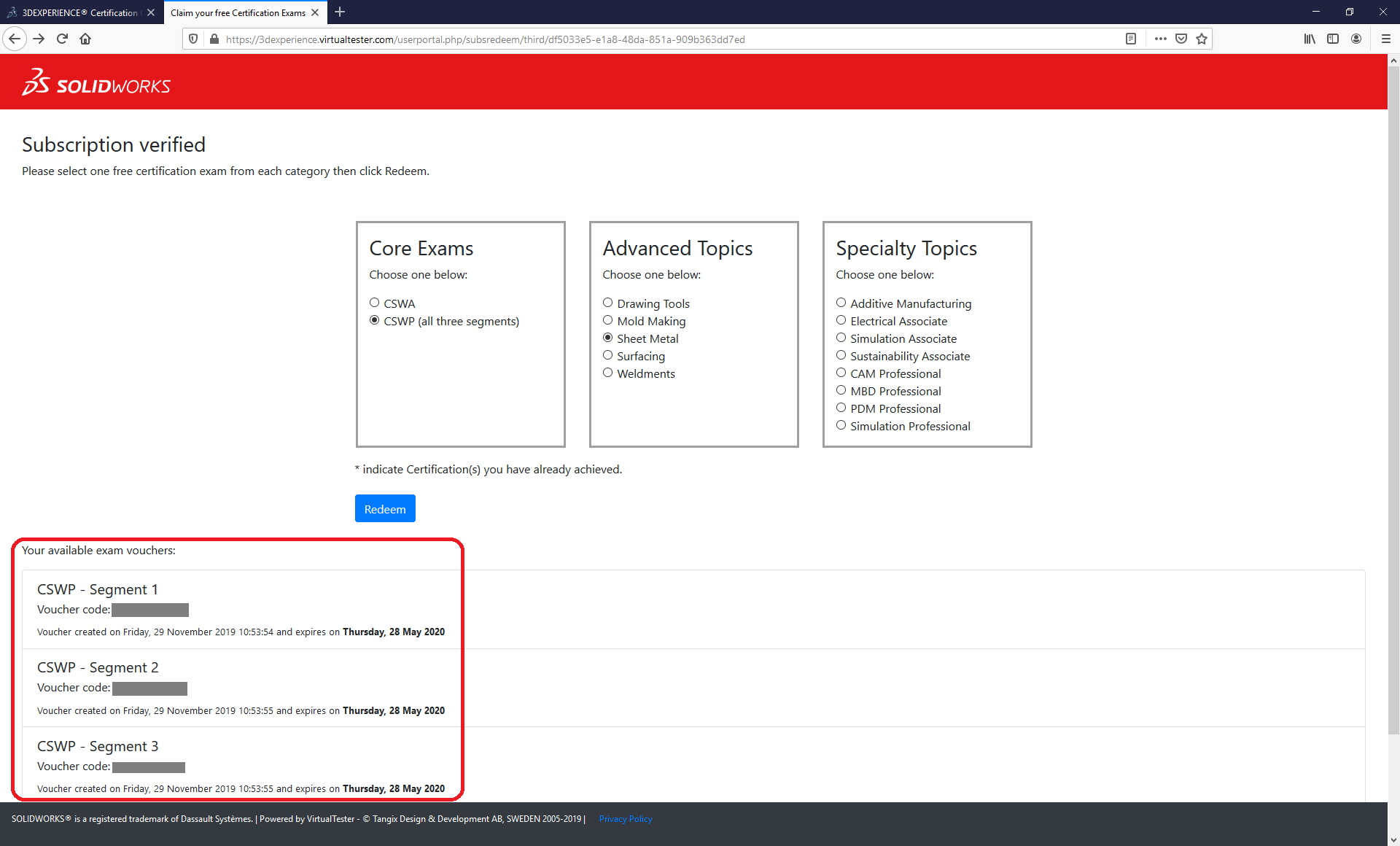Bookmark this page with star icon

click(x=1202, y=39)
